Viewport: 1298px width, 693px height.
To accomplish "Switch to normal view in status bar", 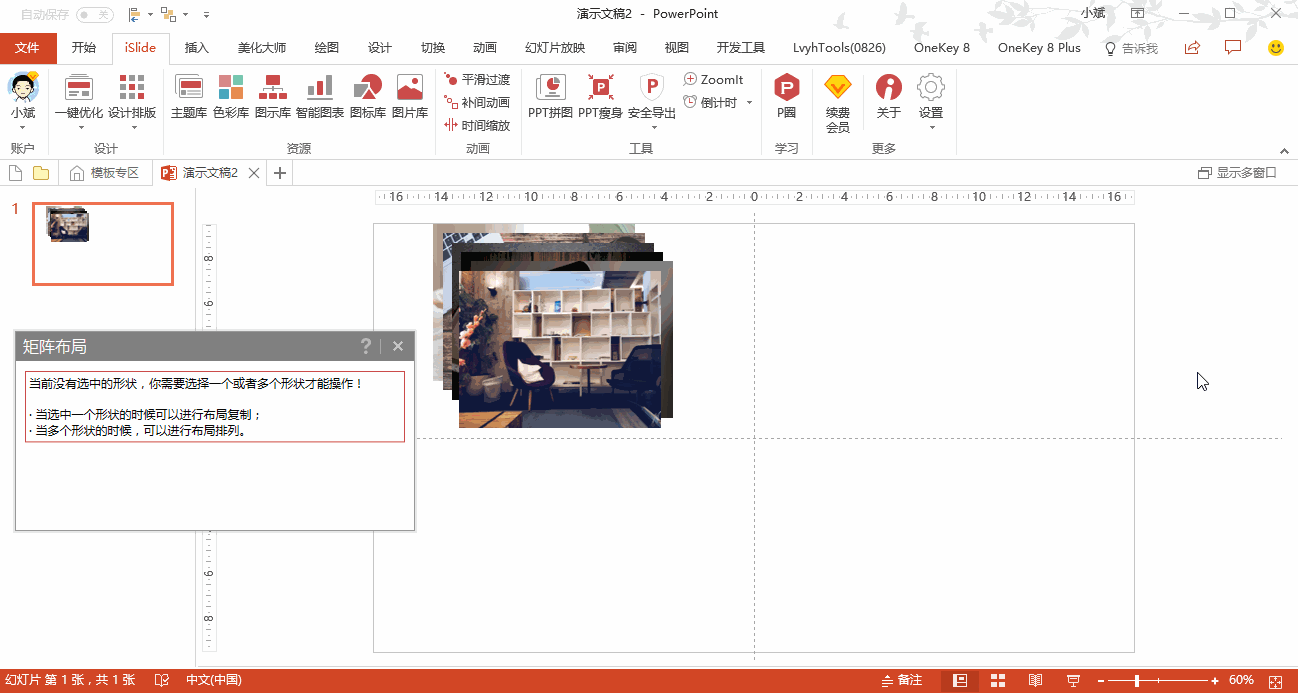I will pyautogui.click(x=960, y=680).
